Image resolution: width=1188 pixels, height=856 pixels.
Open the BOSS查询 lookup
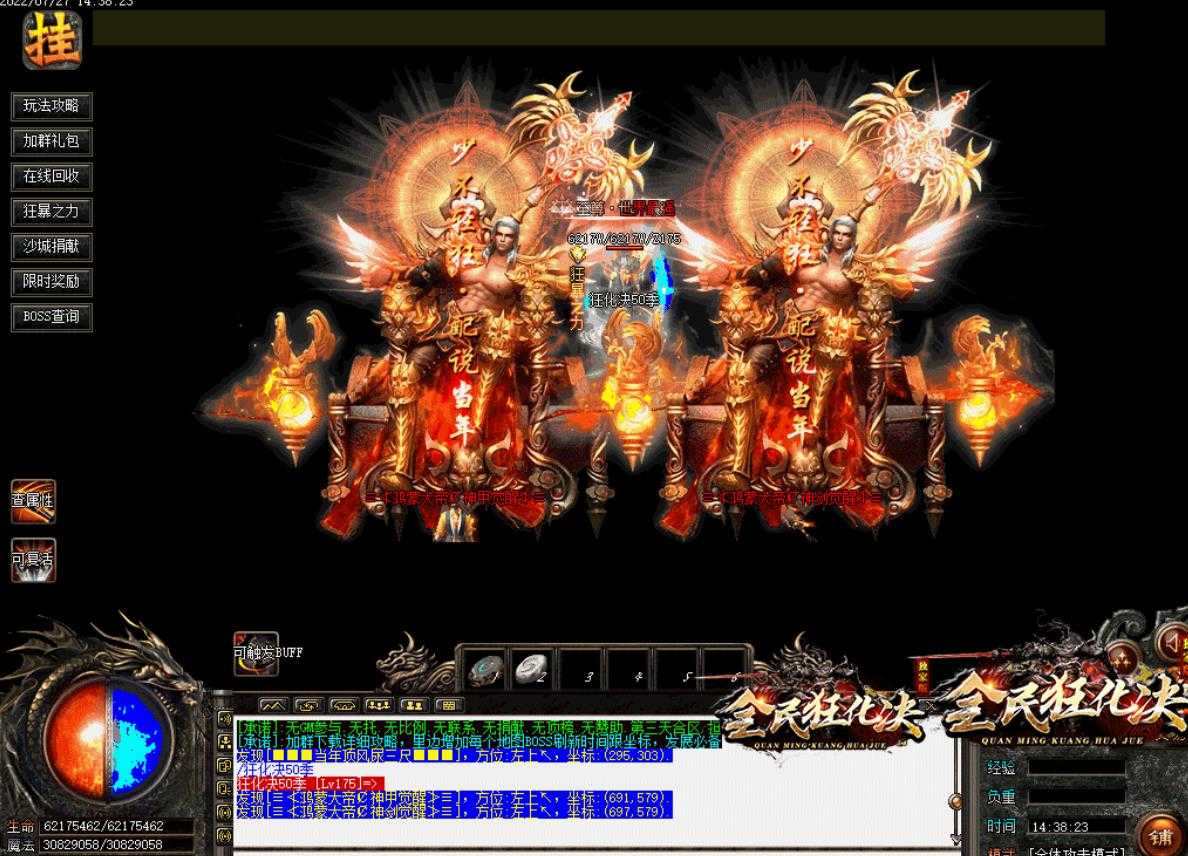click(x=51, y=317)
